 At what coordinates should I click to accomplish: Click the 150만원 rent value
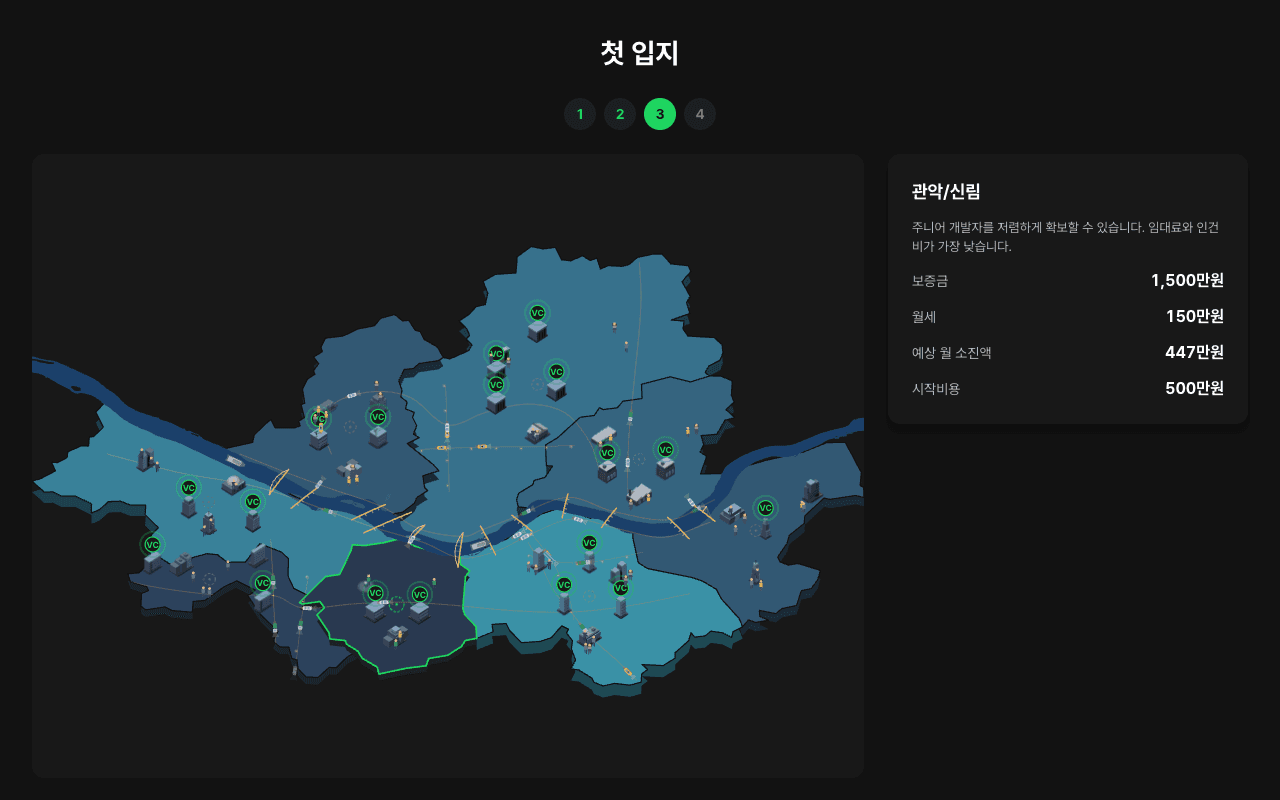1195,316
